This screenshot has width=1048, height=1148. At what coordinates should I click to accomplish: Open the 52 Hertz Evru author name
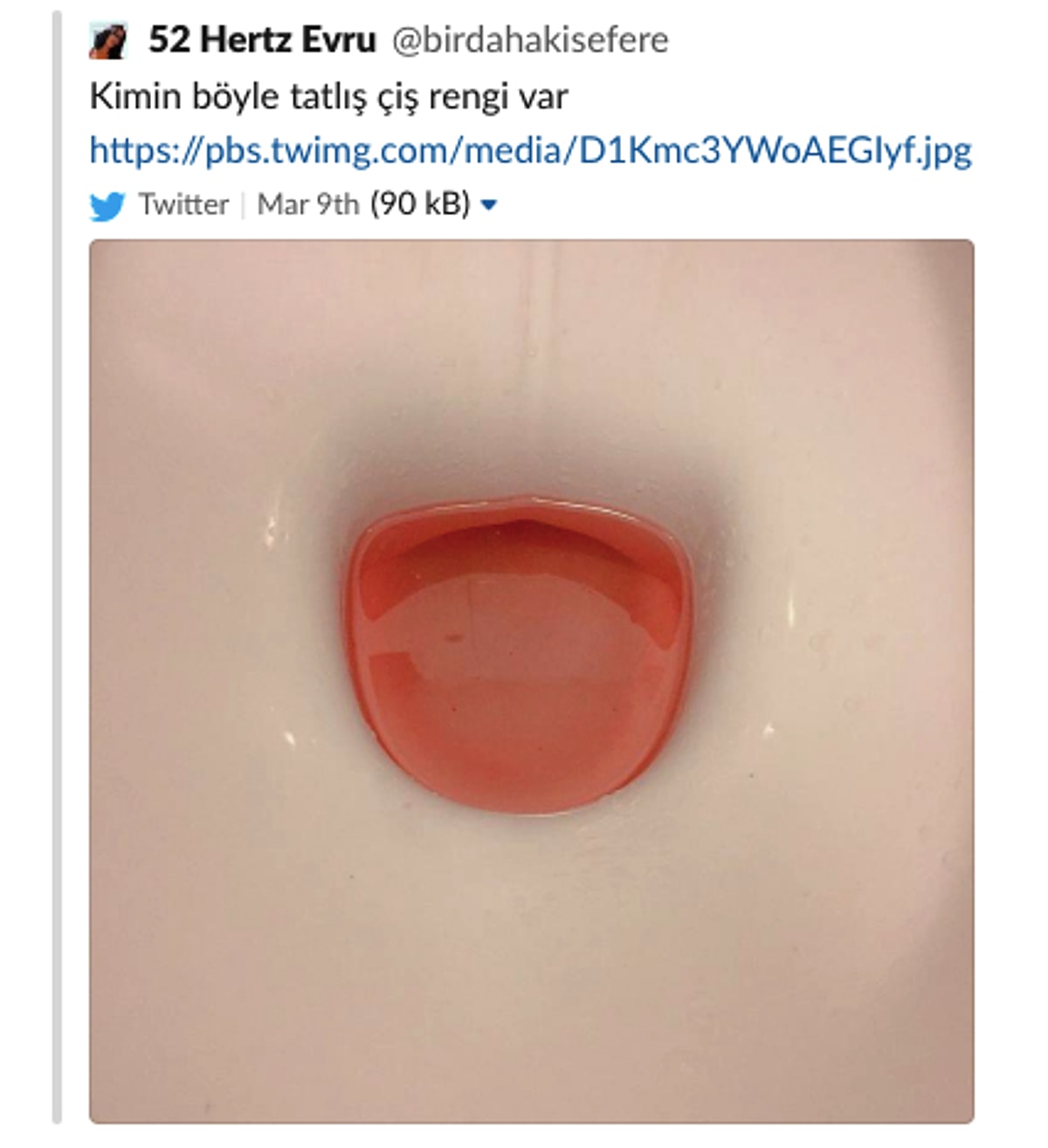pos(262,40)
